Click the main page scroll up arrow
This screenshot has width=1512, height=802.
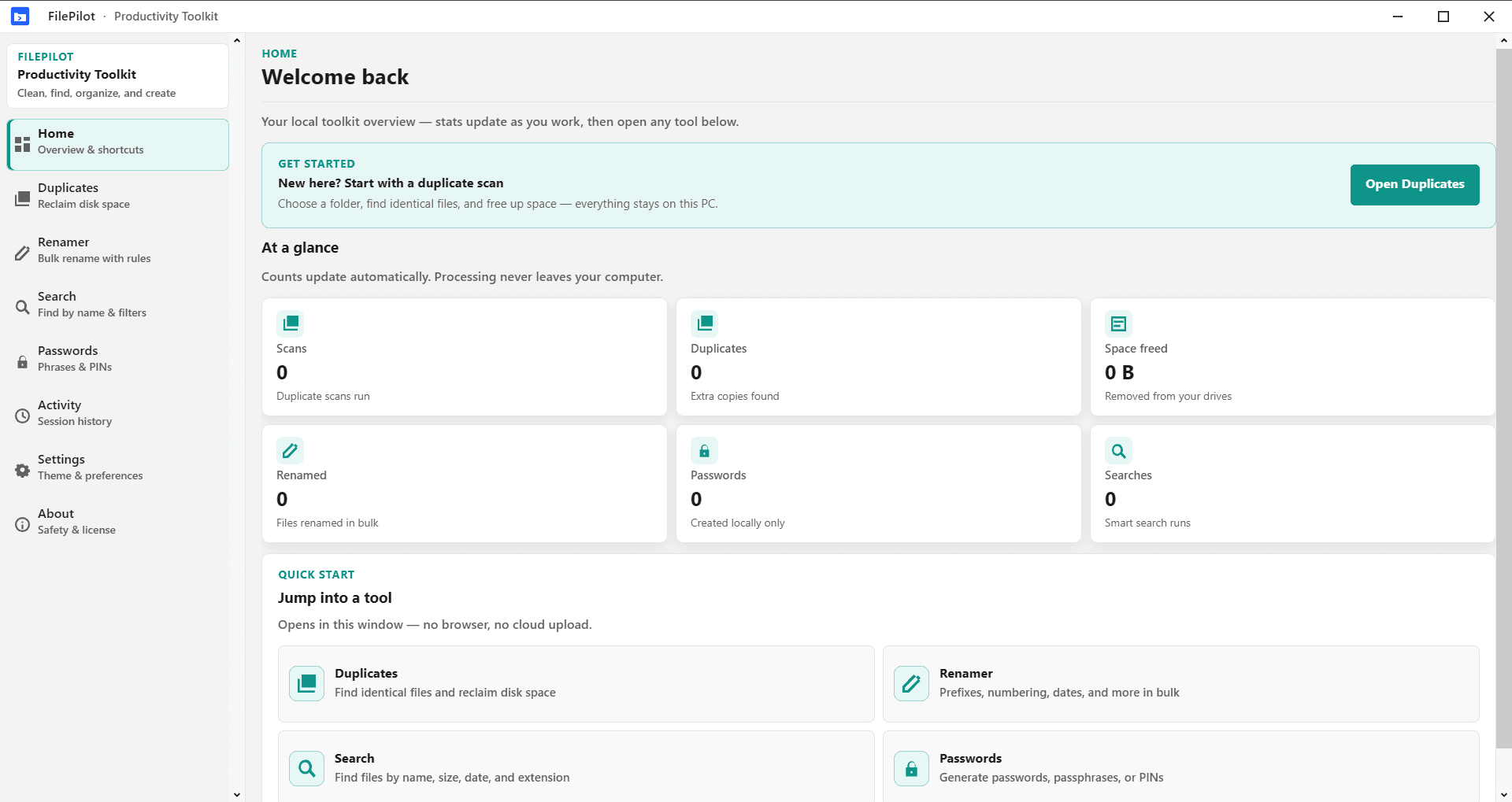(1504, 40)
